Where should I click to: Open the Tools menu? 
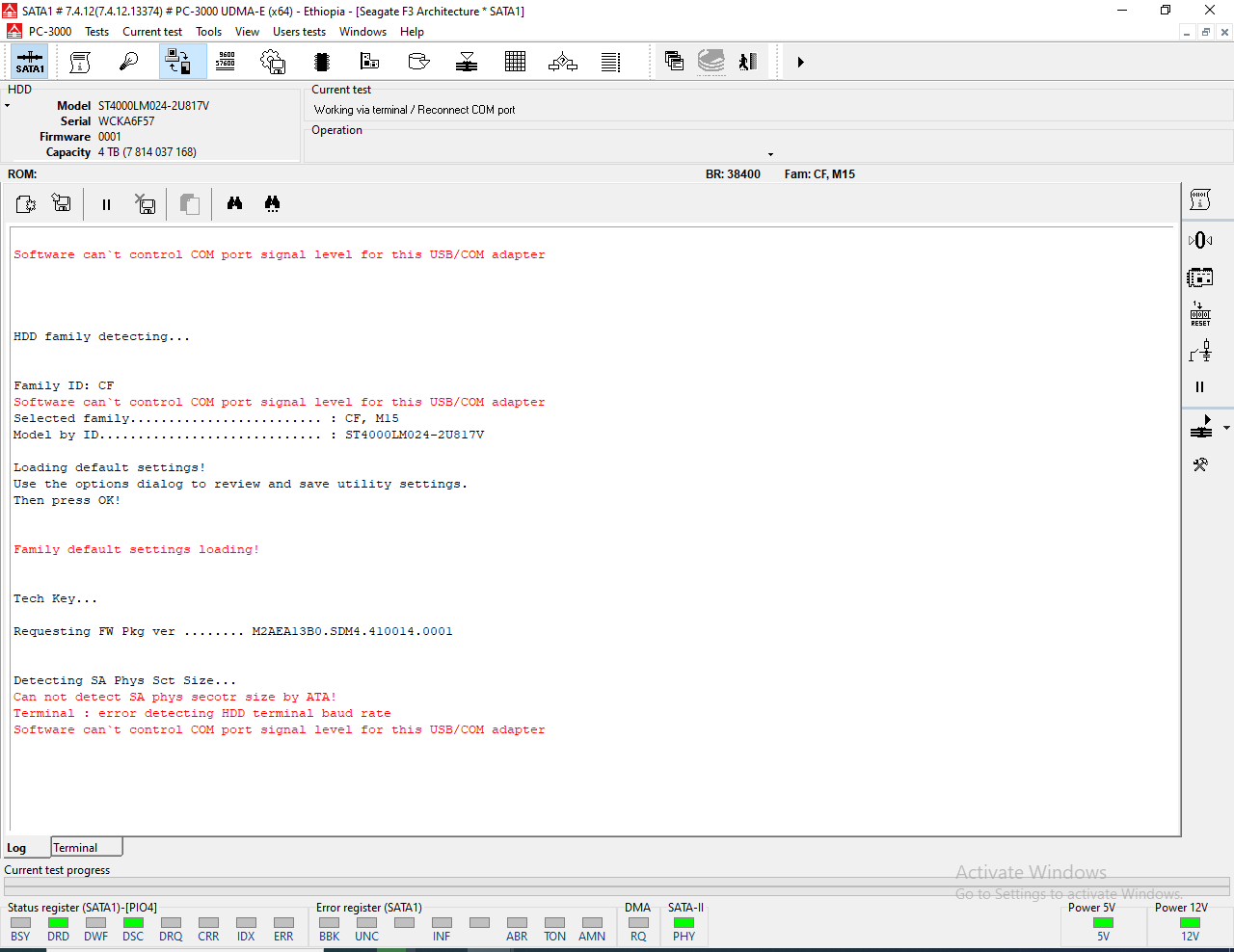[x=208, y=32]
